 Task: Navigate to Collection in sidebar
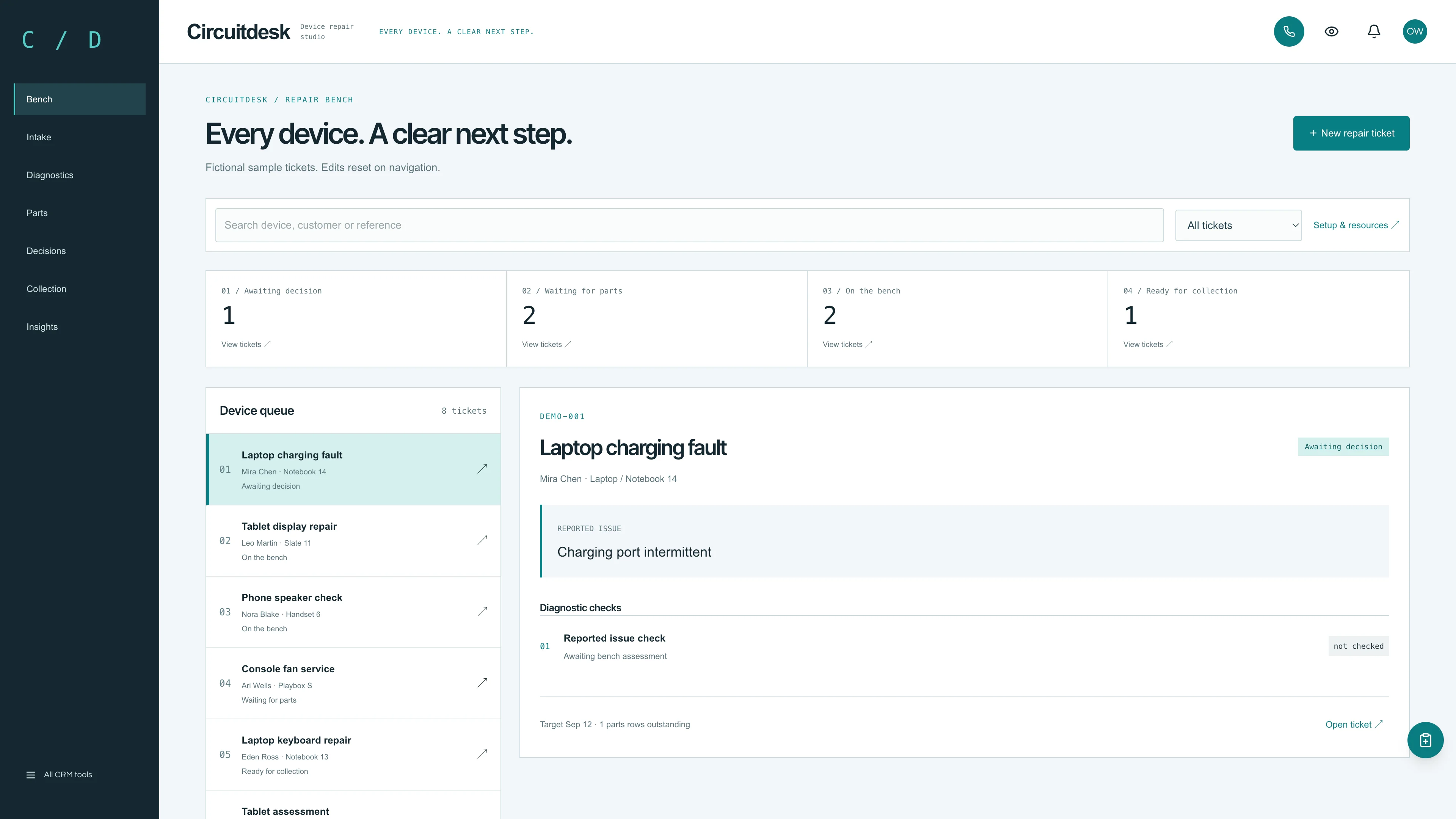80,289
